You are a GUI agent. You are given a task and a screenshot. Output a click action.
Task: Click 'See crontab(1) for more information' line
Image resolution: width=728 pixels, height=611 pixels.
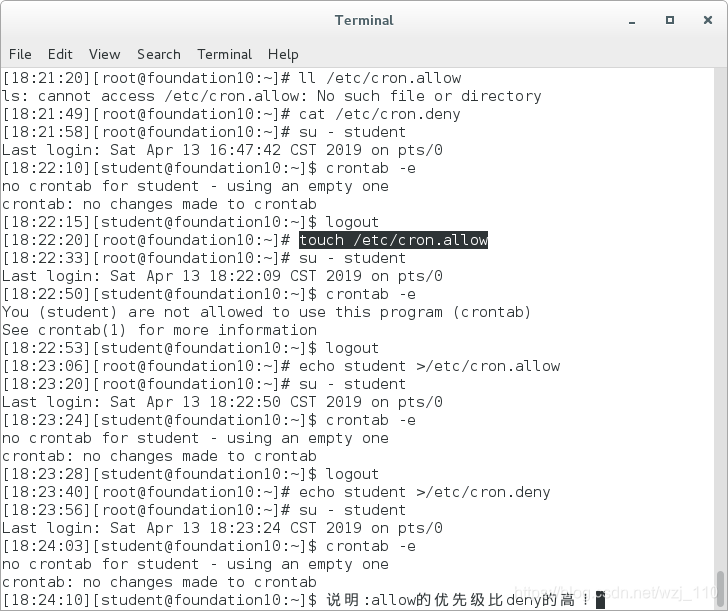click(159, 330)
